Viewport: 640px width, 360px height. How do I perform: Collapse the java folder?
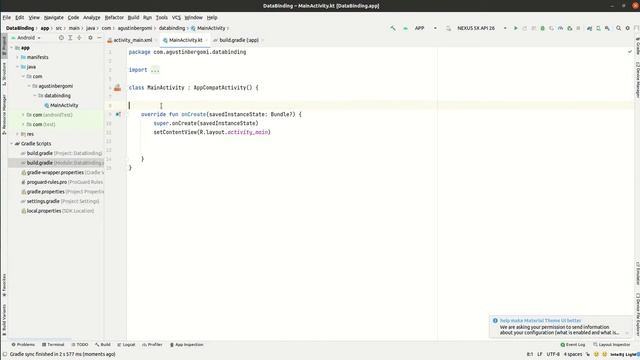point(17,67)
